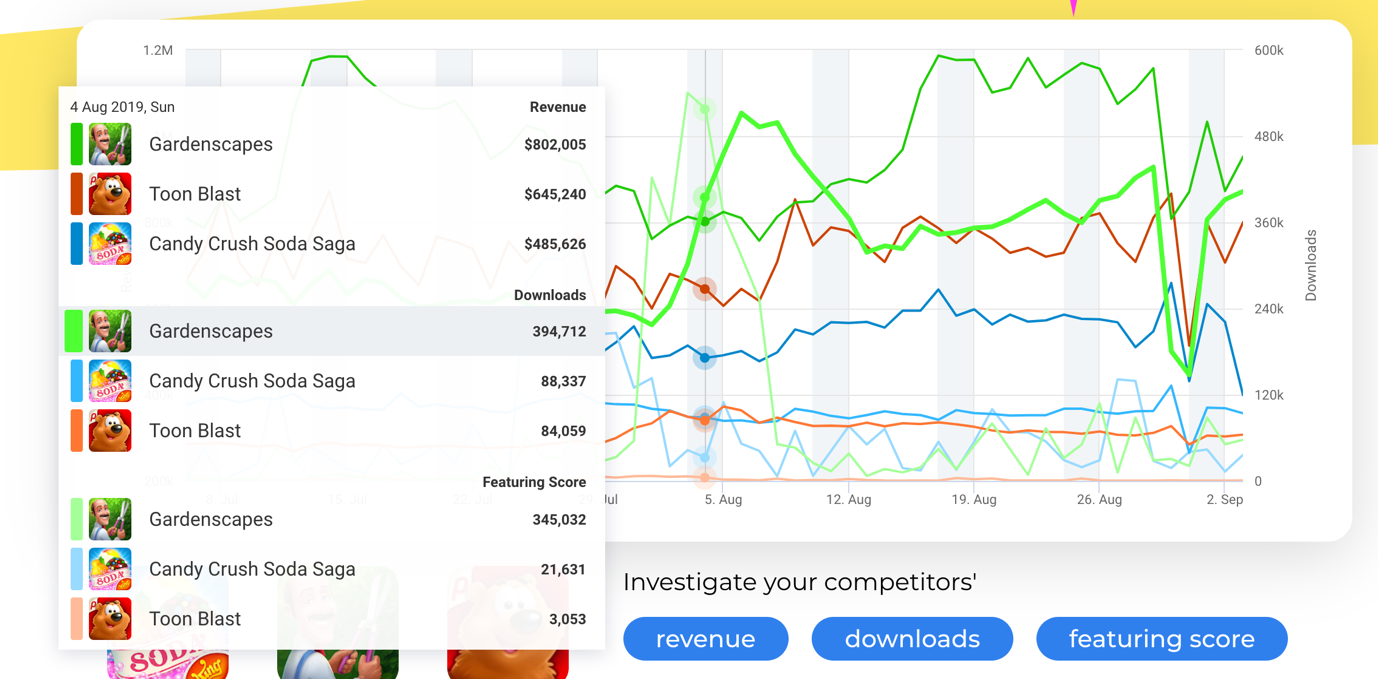Image resolution: width=1378 pixels, height=679 pixels.
Task: Click the Downloads section header in tooltip
Action: pyautogui.click(x=550, y=295)
